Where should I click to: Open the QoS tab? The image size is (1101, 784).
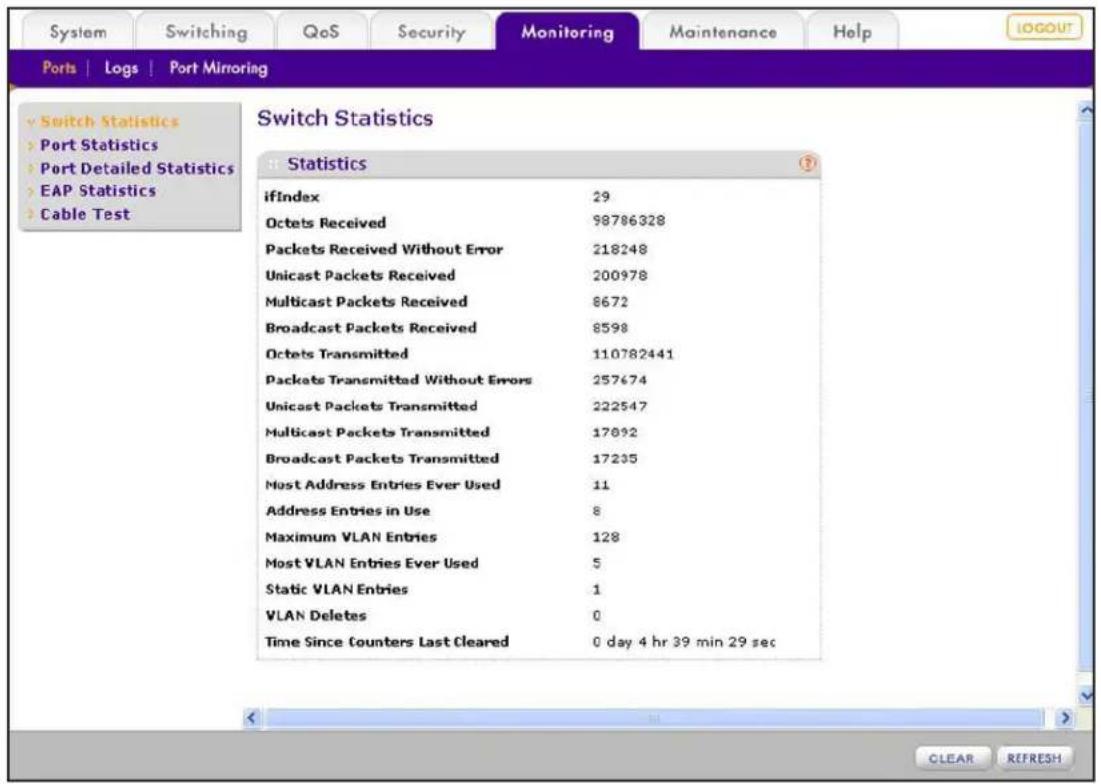coord(321,32)
